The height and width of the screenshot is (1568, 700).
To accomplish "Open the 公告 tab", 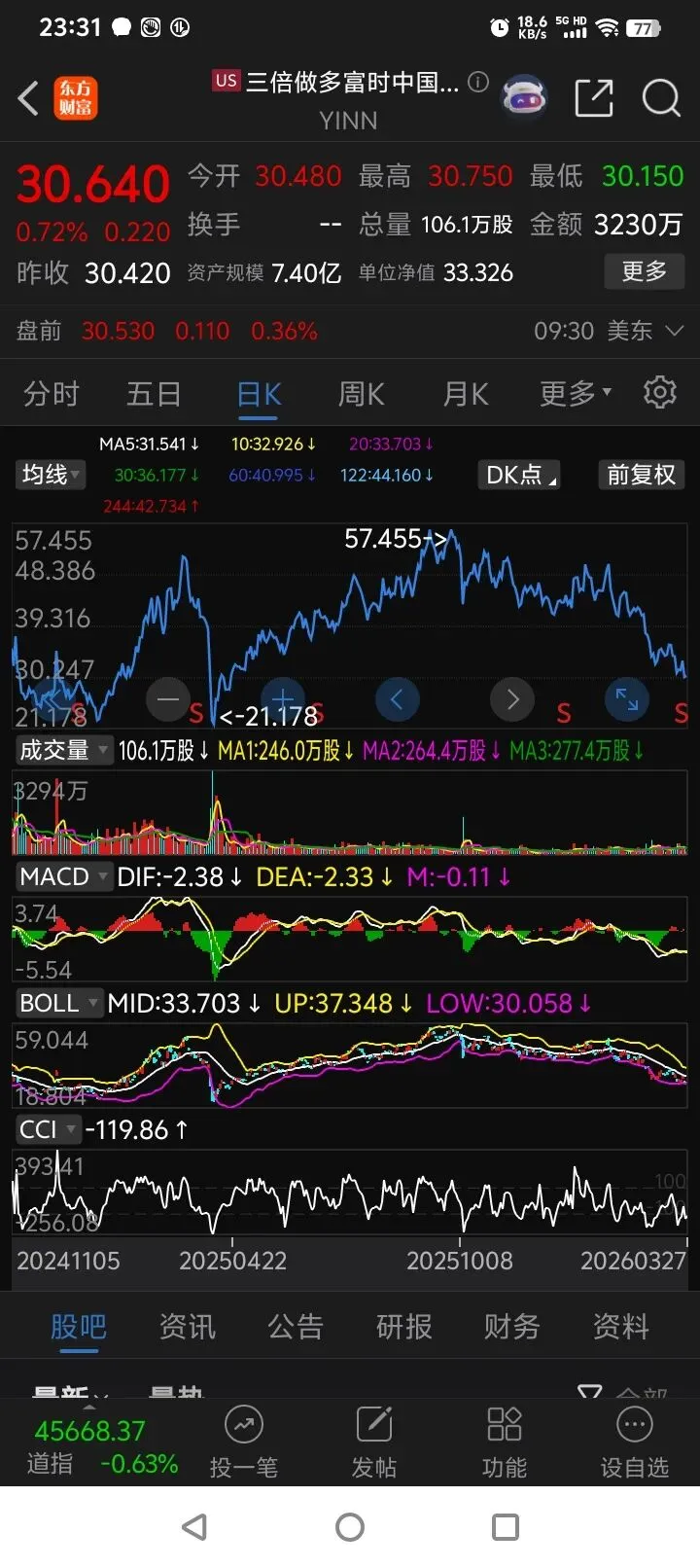I will coord(296,1327).
